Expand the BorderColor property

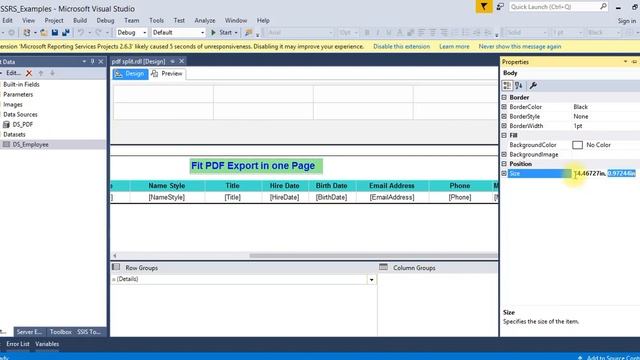tap(504, 107)
